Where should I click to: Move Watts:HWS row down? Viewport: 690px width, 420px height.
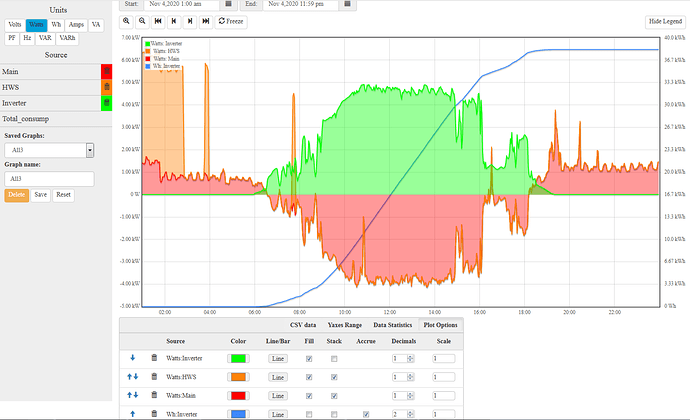136,376
